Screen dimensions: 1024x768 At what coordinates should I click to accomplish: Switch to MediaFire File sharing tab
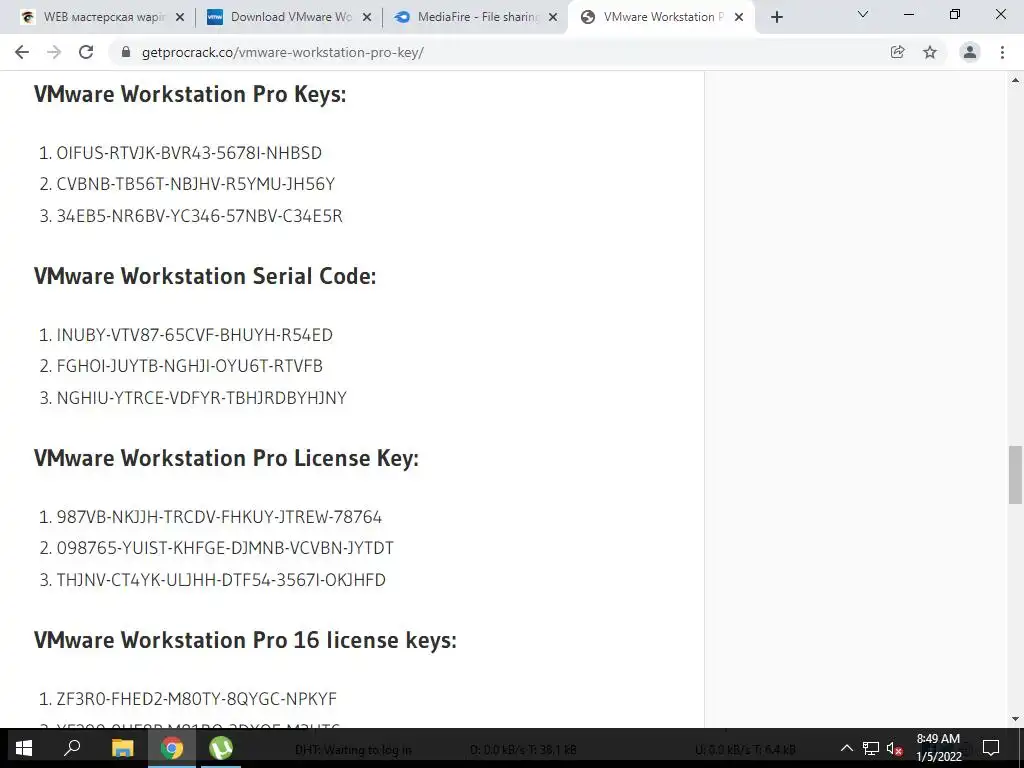475,18
